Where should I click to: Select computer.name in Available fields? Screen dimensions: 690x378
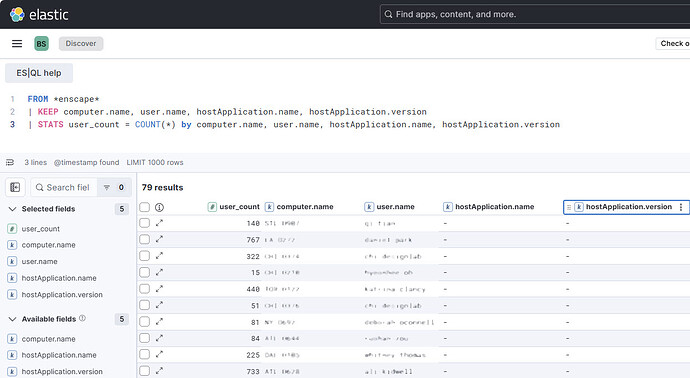(x=48, y=339)
